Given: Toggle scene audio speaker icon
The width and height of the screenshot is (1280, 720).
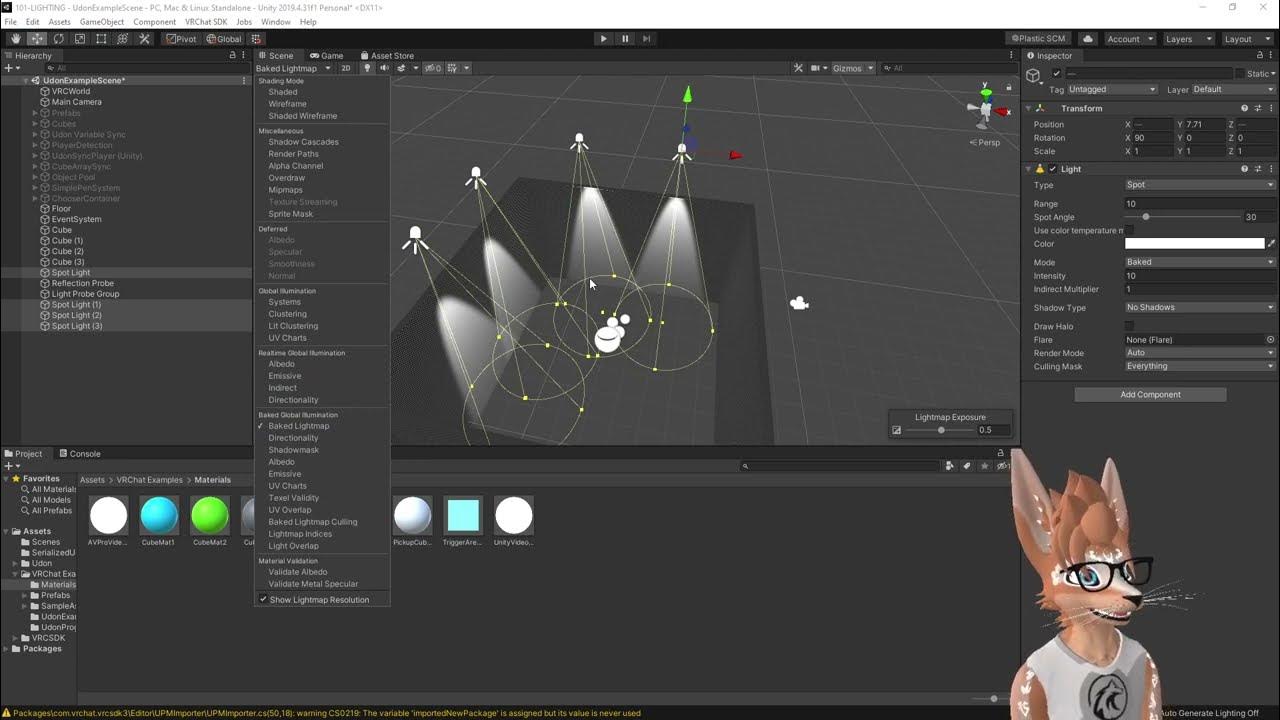Looking at the screenshot, I should tap(384, 68).
